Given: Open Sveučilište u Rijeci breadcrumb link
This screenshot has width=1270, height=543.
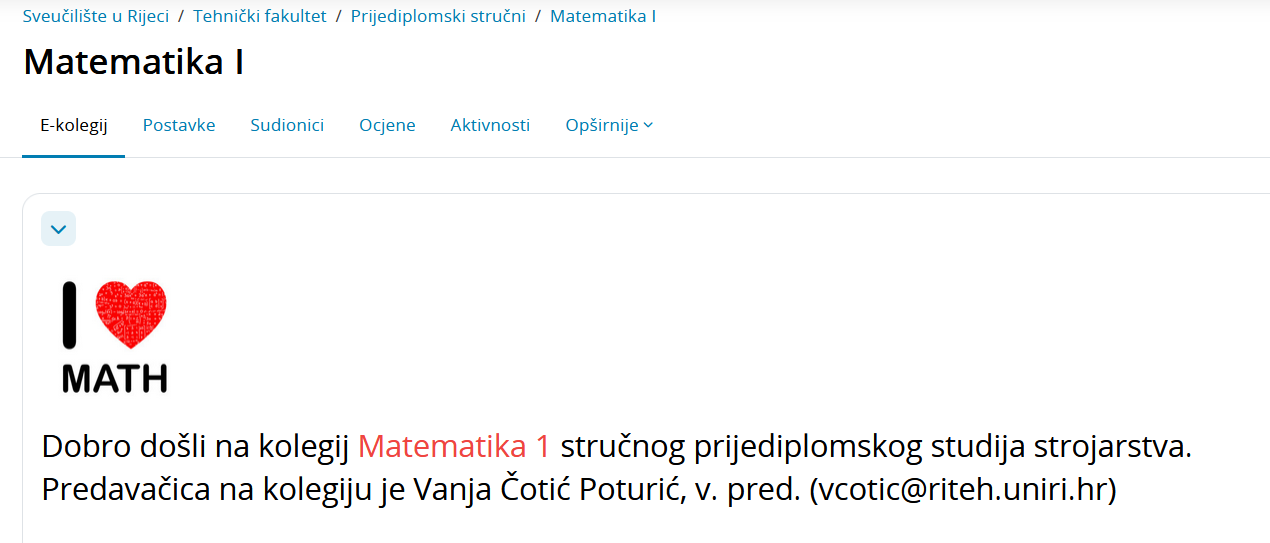Looking at the screenshot, I should [x=96, y=17].
